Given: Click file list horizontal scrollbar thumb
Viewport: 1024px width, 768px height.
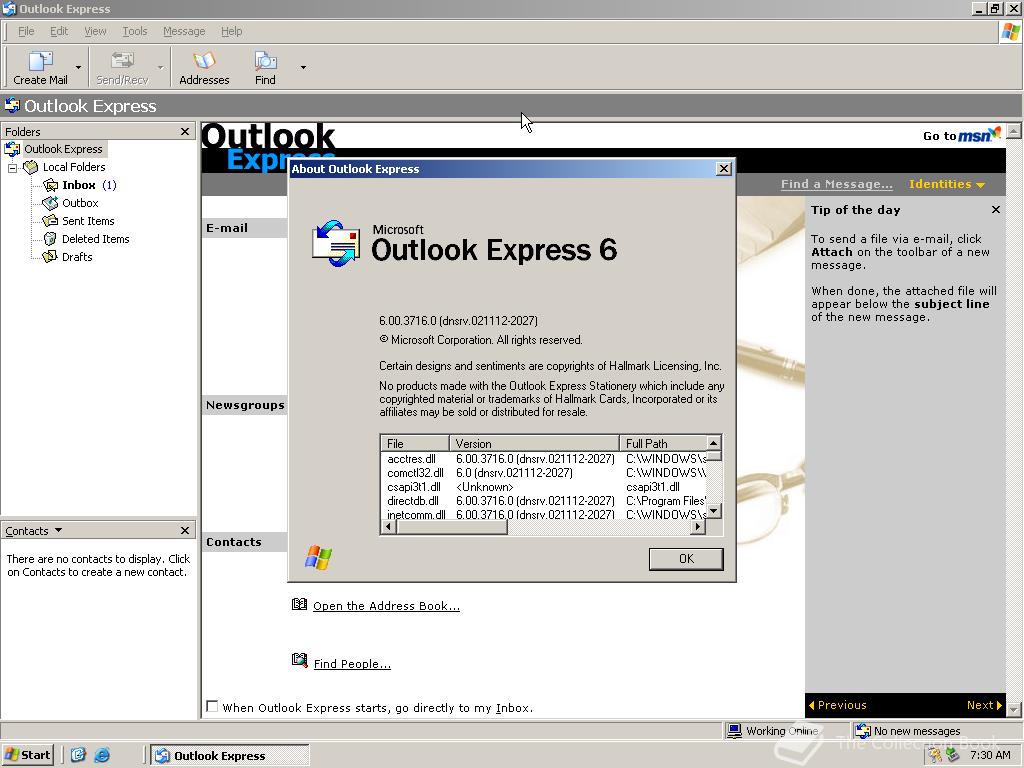Looking at the screenshot, I should tap(452, 526).
